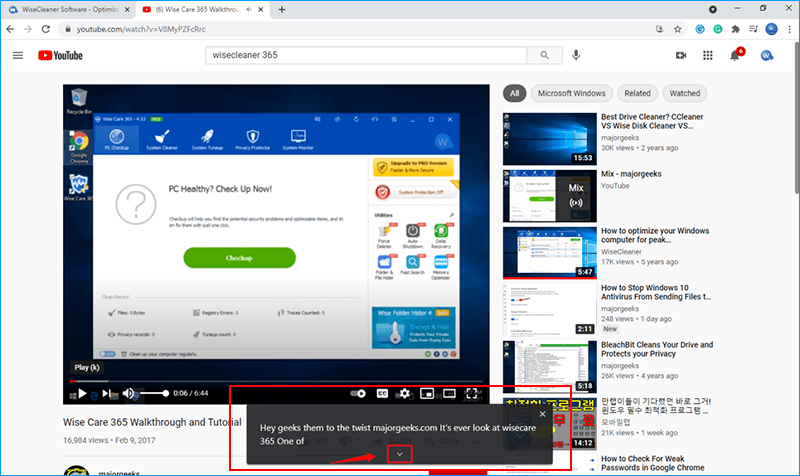Open the Chrome extensions puzzle icon
The height and width of the screenshot is (476, 800).
[735, 29]
